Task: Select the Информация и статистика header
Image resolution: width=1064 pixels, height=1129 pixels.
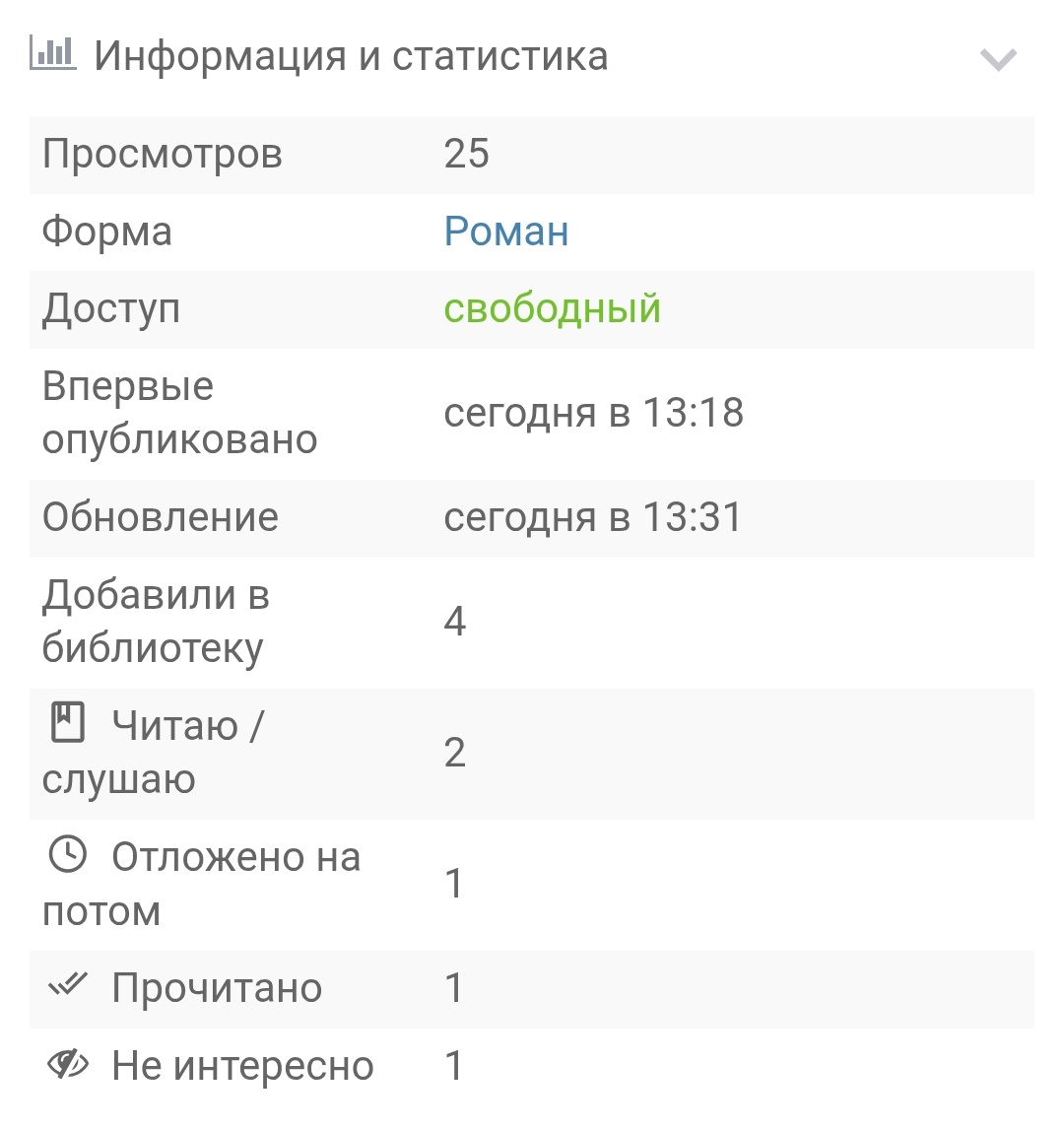Action: (x=353, y=56)
